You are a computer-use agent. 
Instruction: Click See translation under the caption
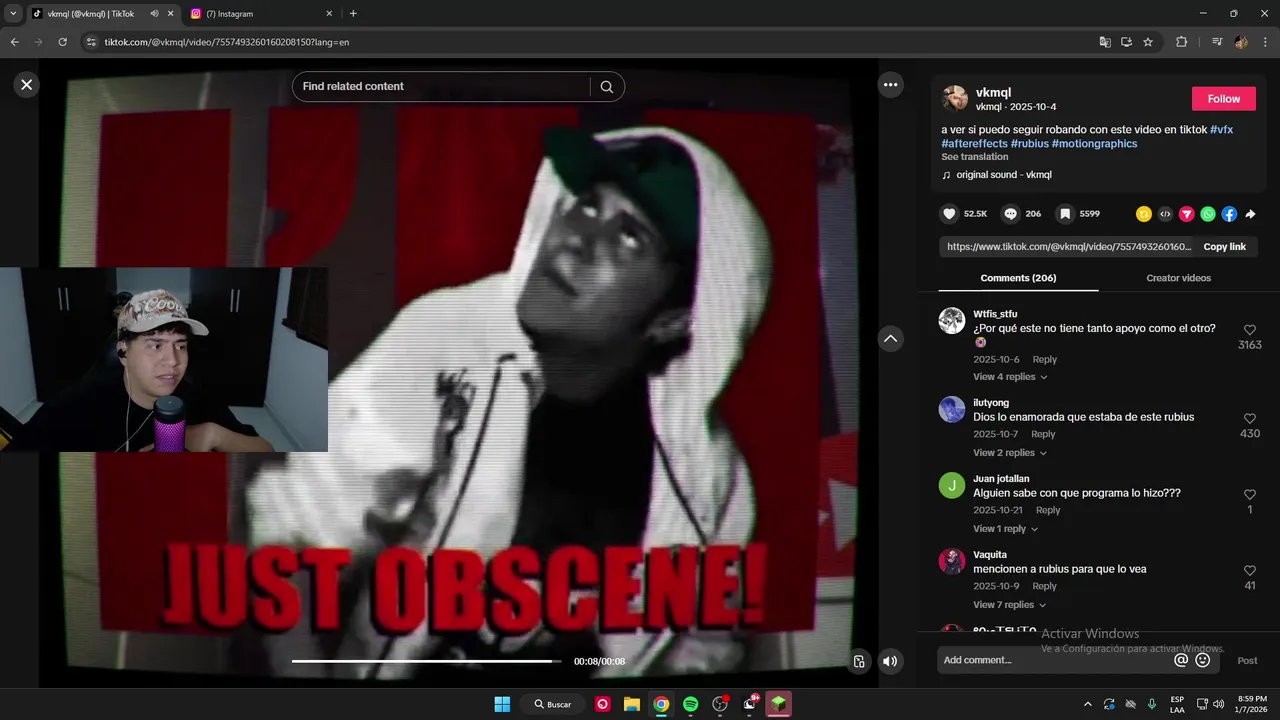[974, 157]
